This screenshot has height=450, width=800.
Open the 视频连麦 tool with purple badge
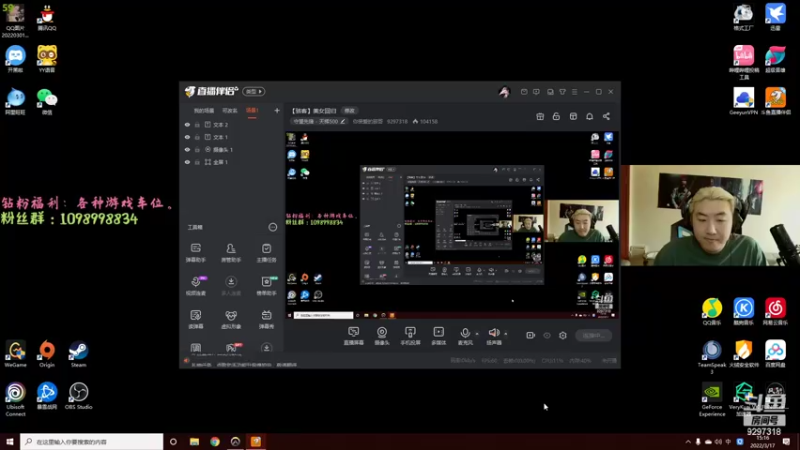[x=195, y=286]
